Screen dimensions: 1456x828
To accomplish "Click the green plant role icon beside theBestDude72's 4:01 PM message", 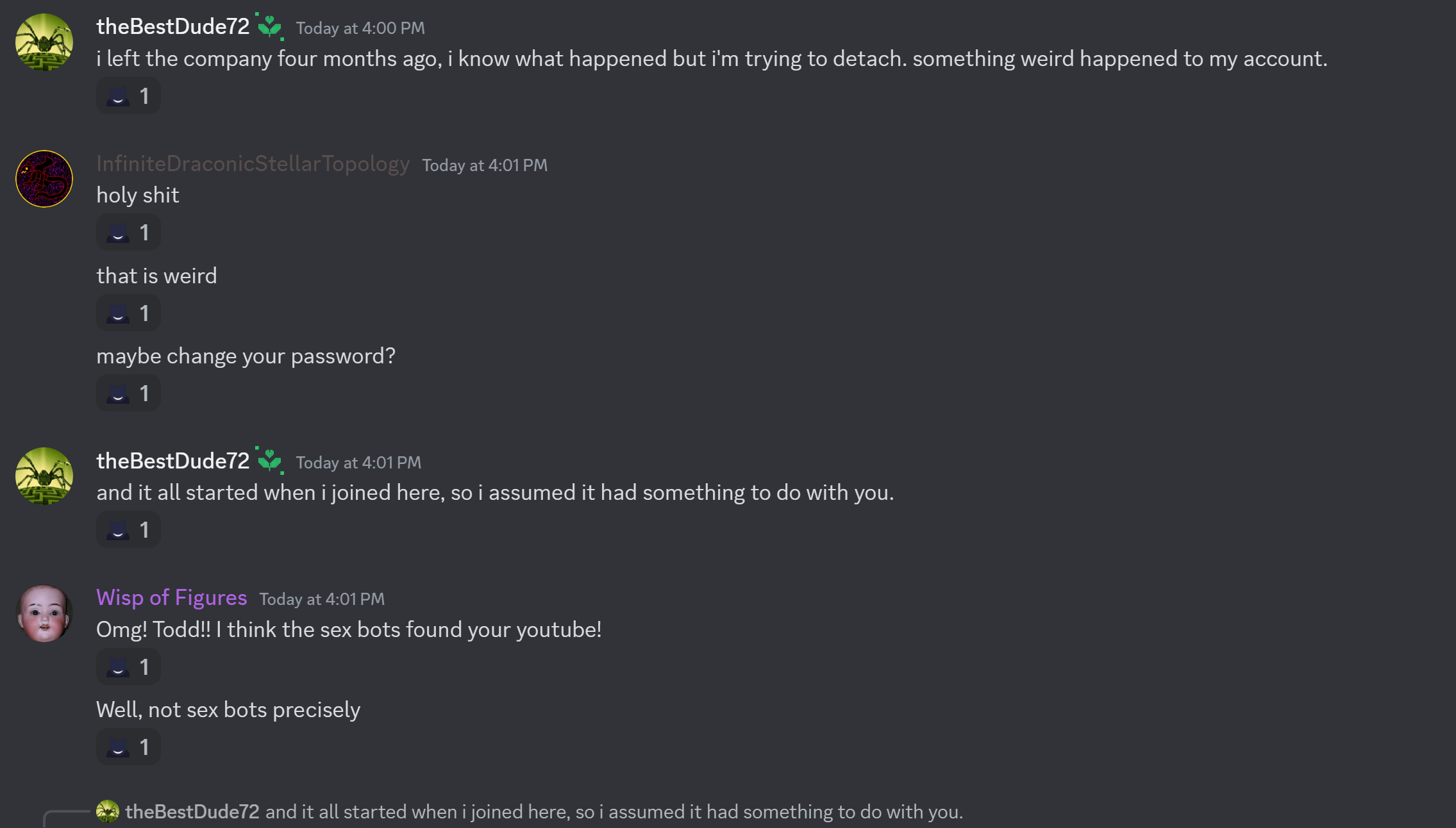I will 270,461.
